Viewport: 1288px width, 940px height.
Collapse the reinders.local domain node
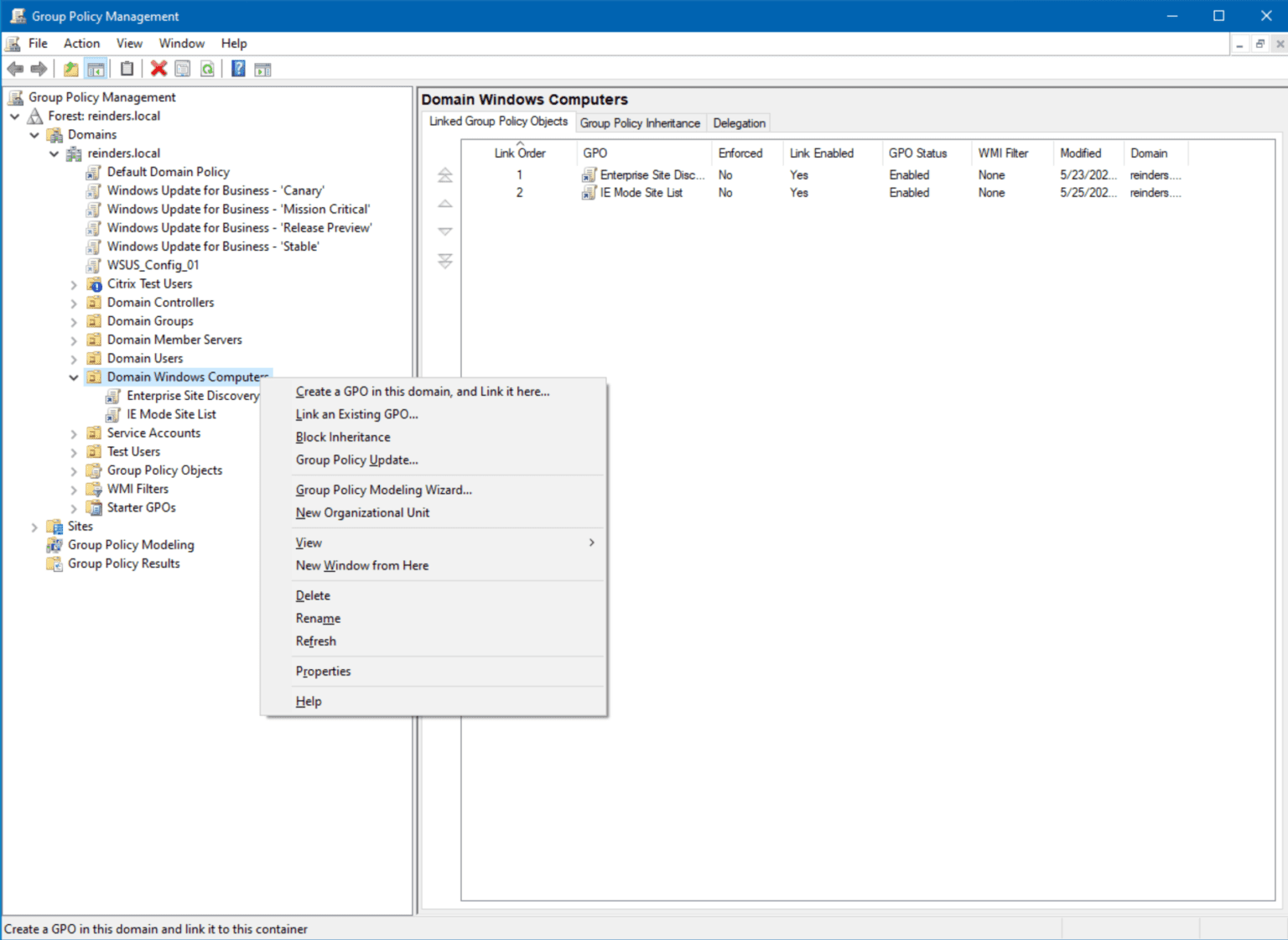pos(54,153)
